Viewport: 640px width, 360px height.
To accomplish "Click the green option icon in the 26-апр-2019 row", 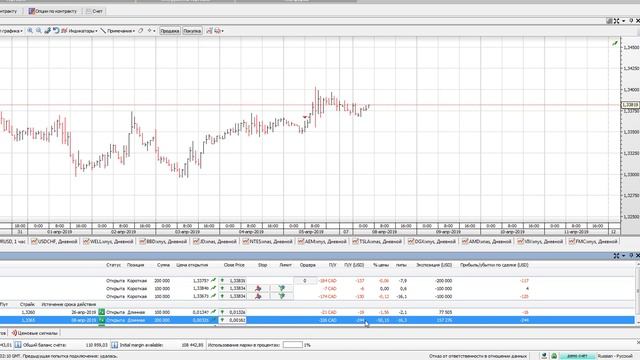I will [101, 312].
